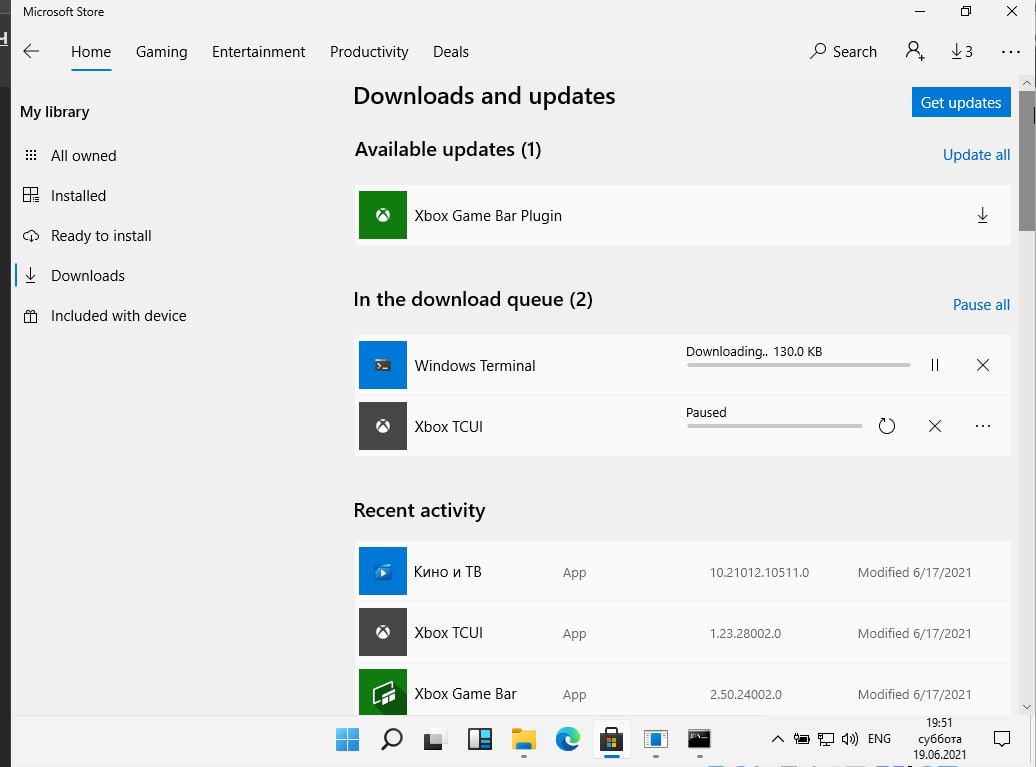Click the Xbox TCUI paused progress bar
The height and width of the screenshot is (767, 1036).
click(x=774, y=426)
